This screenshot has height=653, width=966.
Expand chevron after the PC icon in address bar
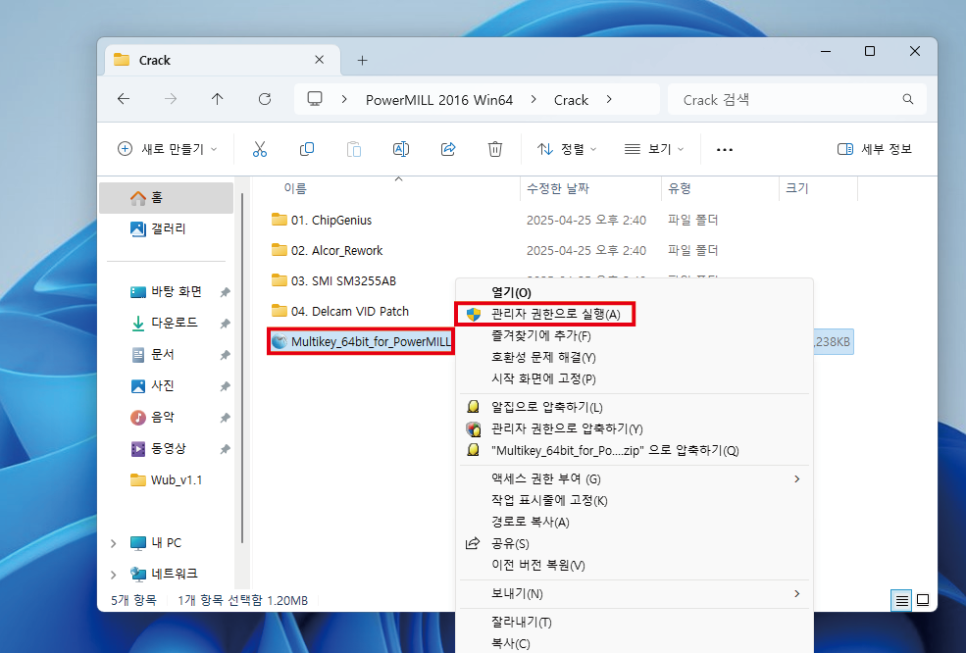click(x=344, y=99)
